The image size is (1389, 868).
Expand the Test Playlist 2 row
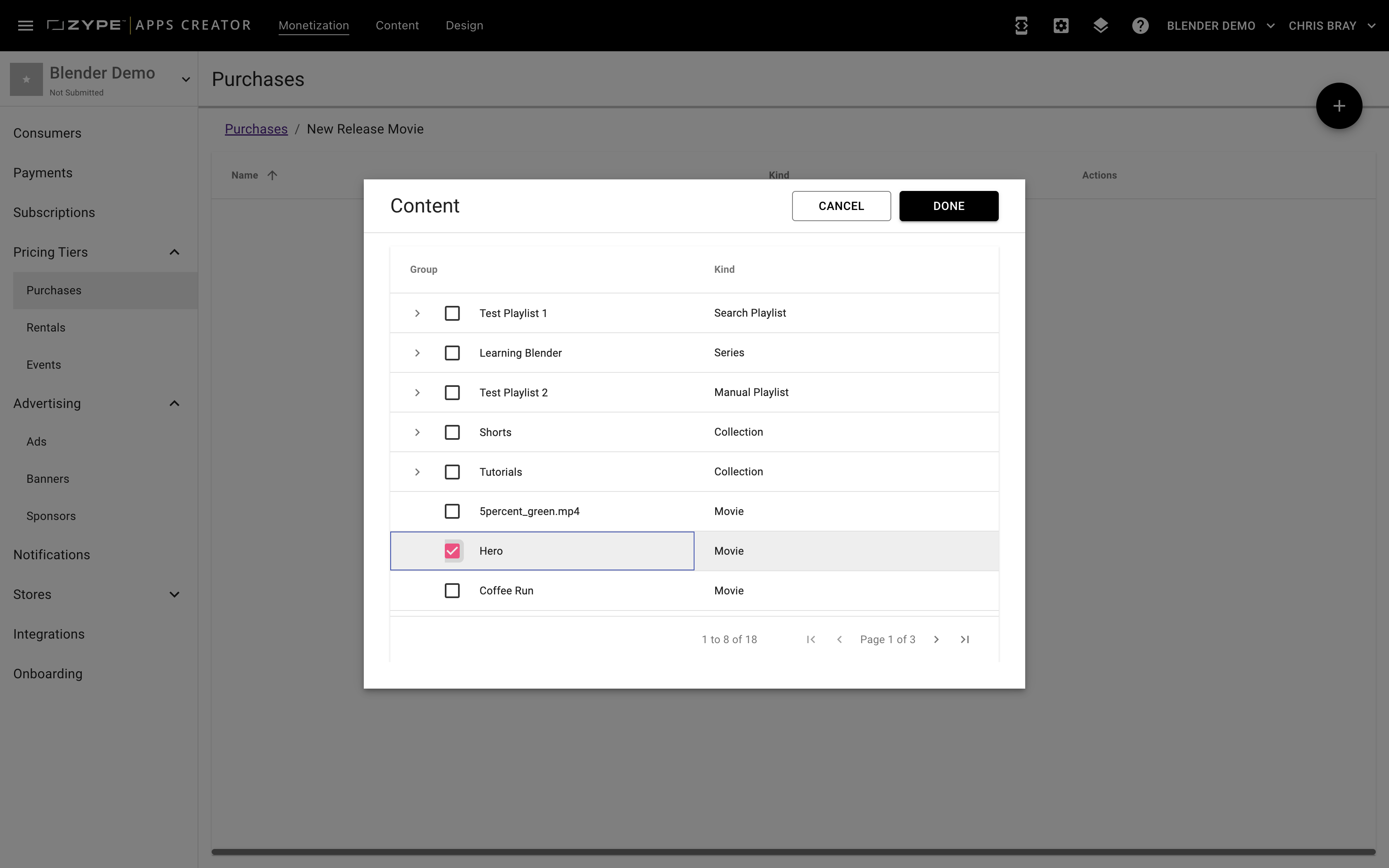coord(417,392)
